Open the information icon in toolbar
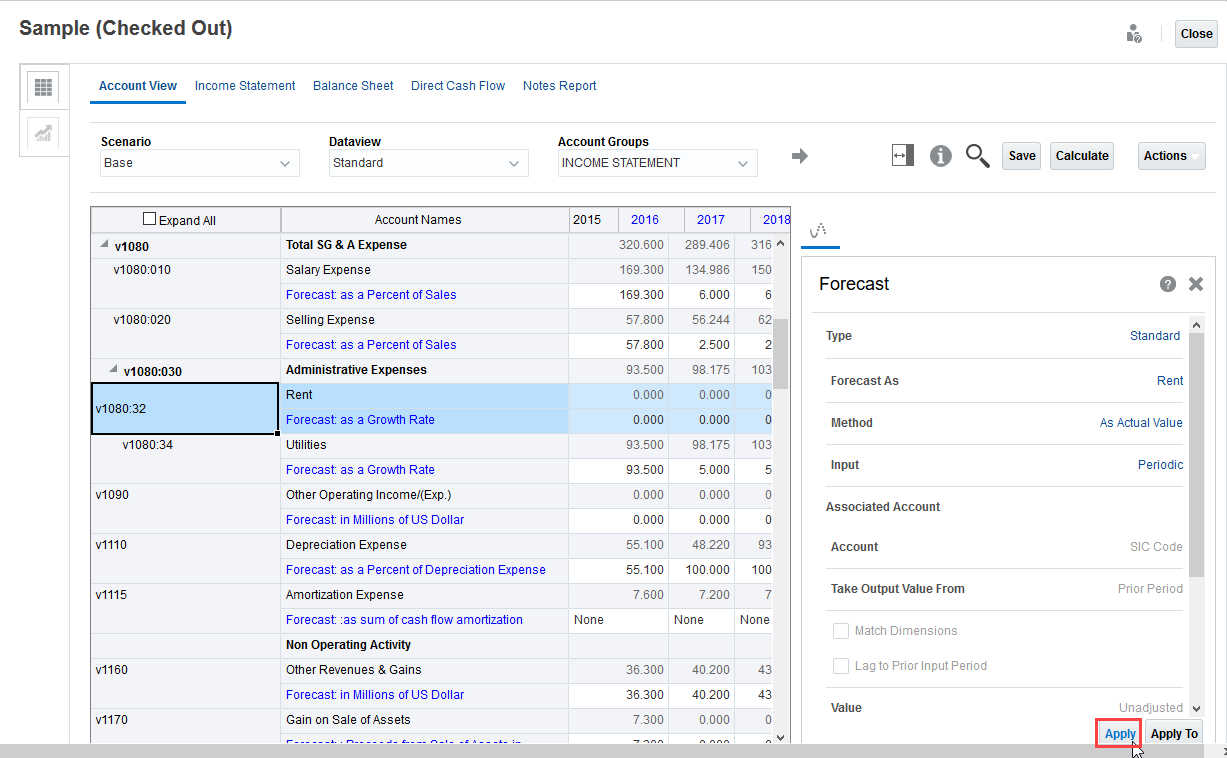The image size is (1227, 758). pyautogui.click(x=940, y=156)
